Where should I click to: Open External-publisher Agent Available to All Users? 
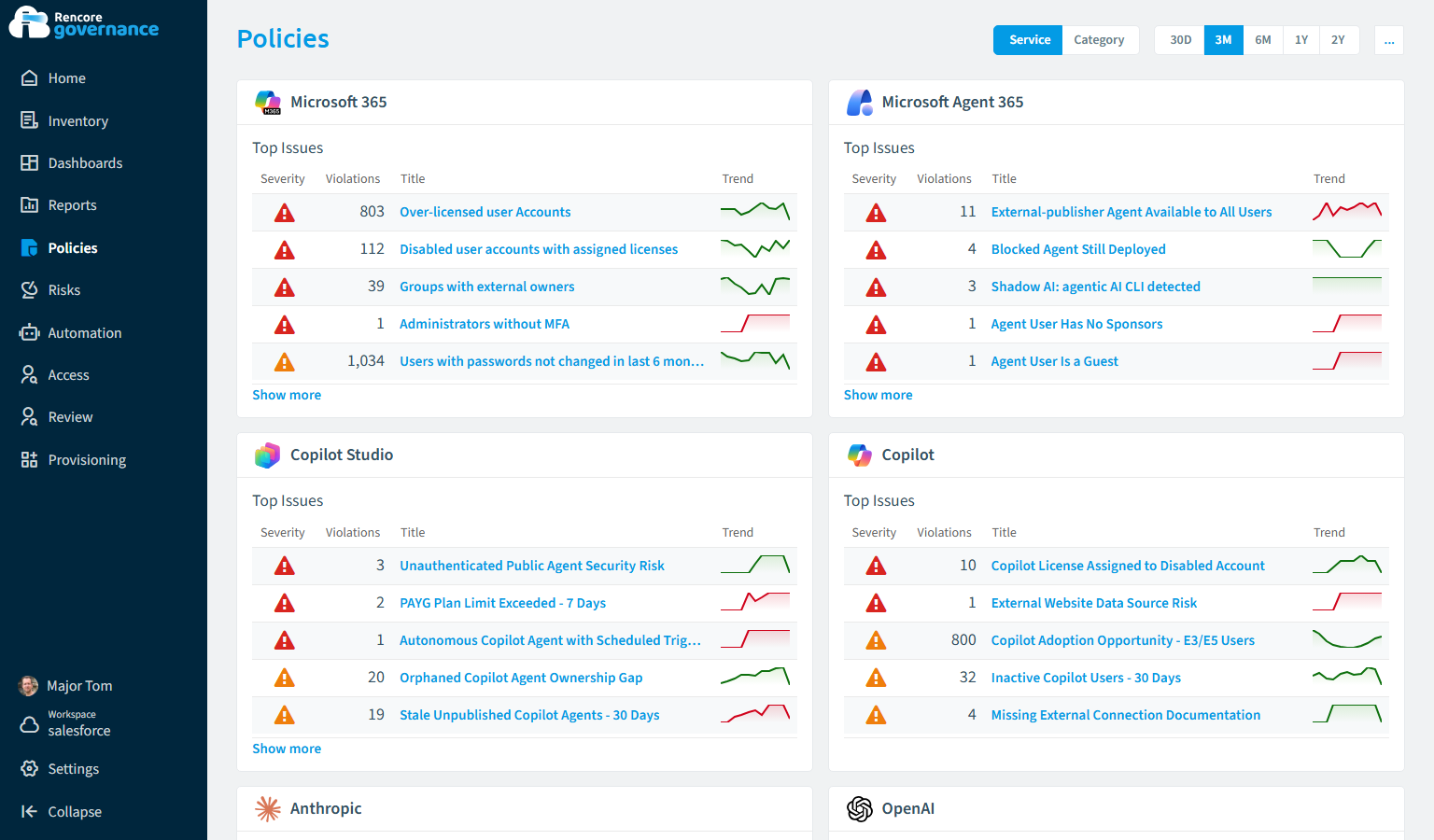[x=1132, y=212]
